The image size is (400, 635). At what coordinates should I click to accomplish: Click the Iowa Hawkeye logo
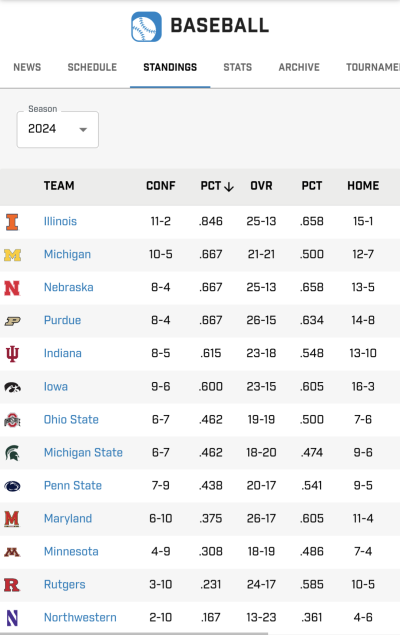pos(13,387)
